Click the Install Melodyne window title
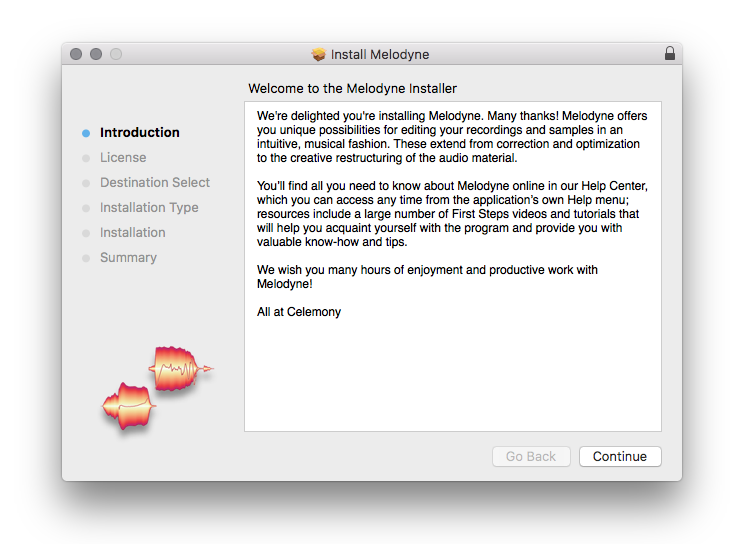745x544 pixels. point(380,54)
